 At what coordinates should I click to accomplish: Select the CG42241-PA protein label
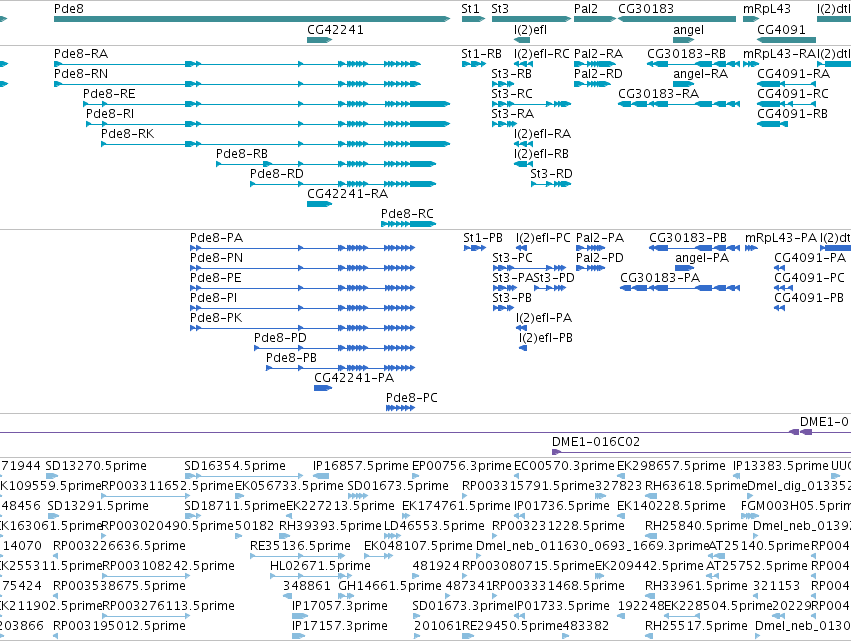(x=354, y=379)
